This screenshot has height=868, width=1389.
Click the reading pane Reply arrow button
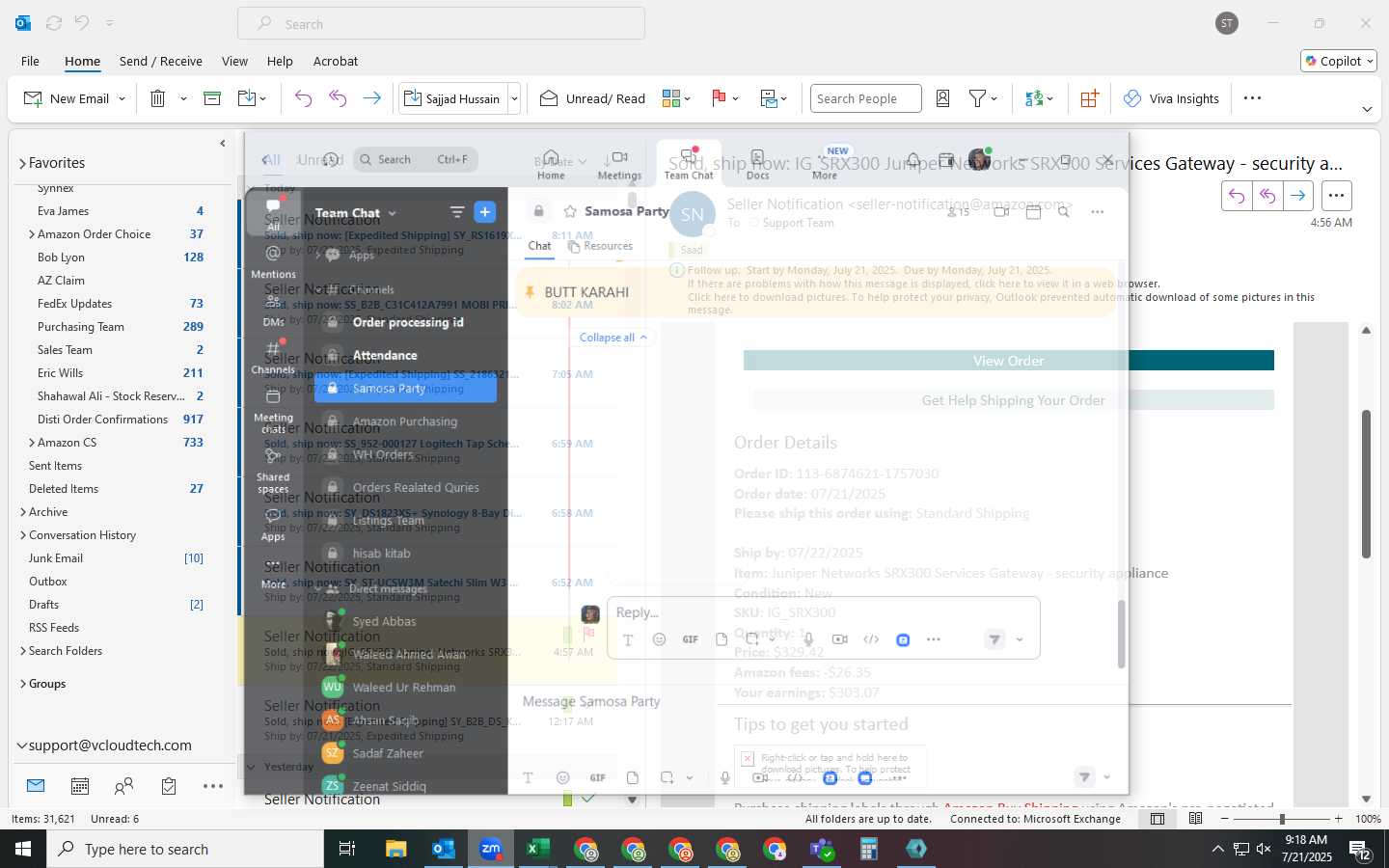(x=1237, y=196)
